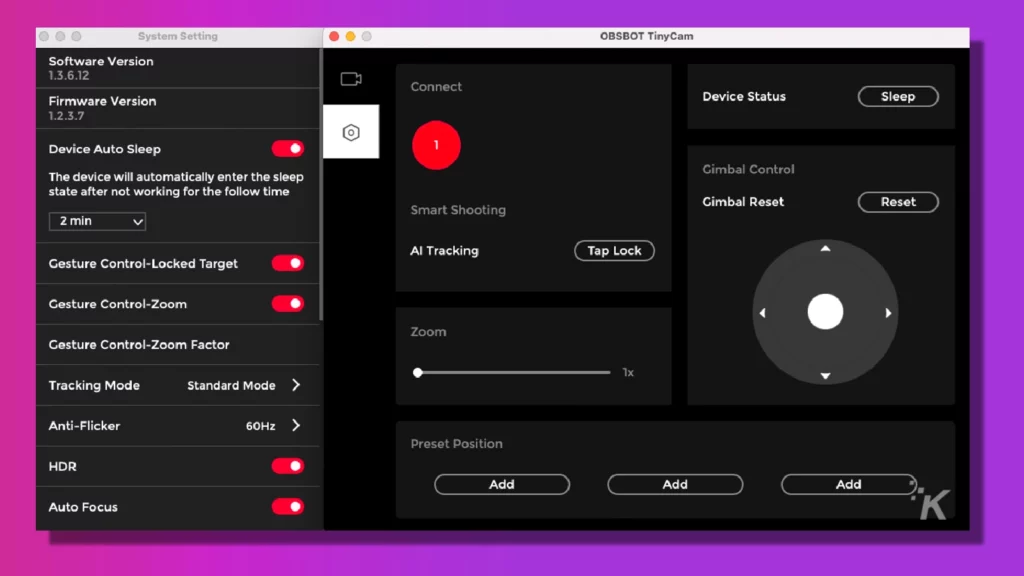
Task: Open the camera preview tab icon
Action: click(351, 79)
